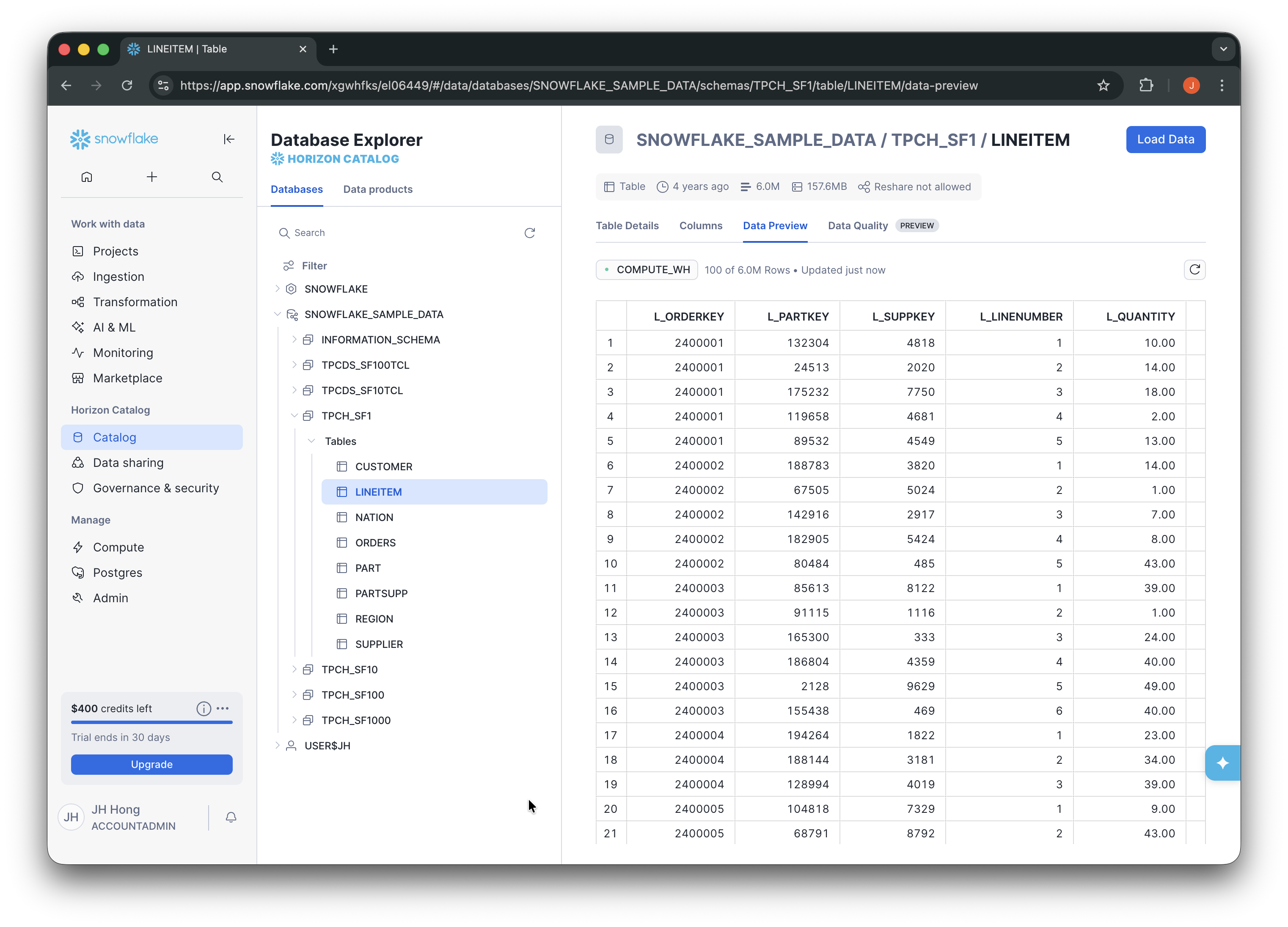Open Marketplace in the sidebar
Image resolution: width=1288 pixels, height=927 pixels.
click(151, 378)
